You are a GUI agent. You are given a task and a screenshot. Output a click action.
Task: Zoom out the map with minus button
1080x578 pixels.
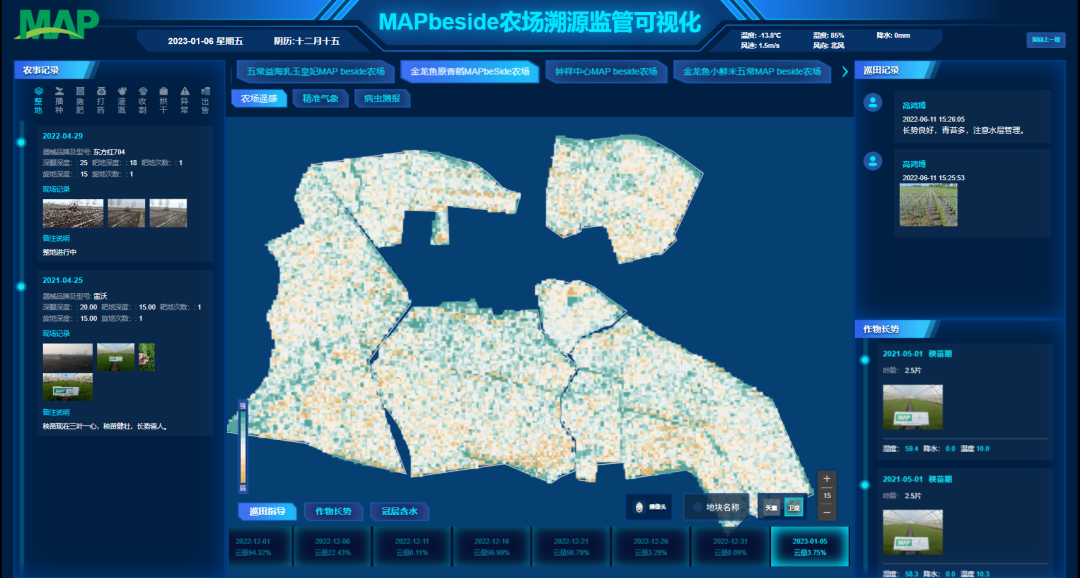(827, 512)
